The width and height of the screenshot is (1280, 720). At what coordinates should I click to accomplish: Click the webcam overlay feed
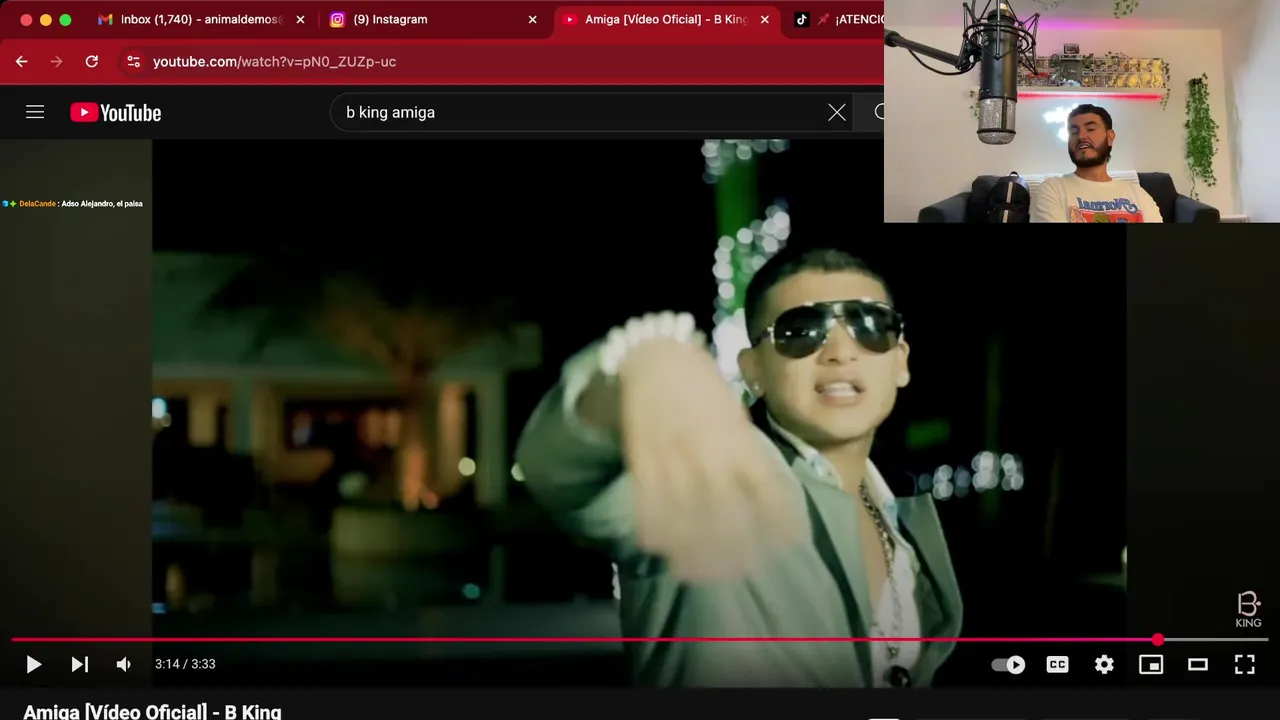tap(1082, 111)
